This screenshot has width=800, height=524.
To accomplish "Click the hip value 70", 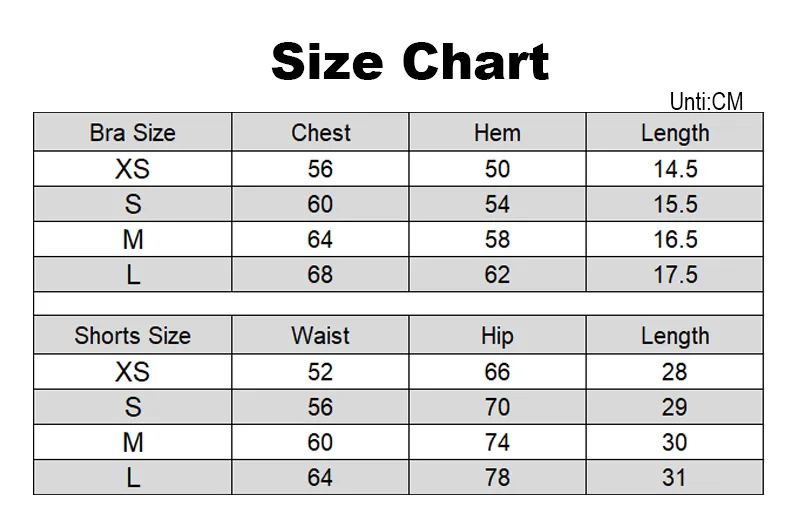I will 497,407.
